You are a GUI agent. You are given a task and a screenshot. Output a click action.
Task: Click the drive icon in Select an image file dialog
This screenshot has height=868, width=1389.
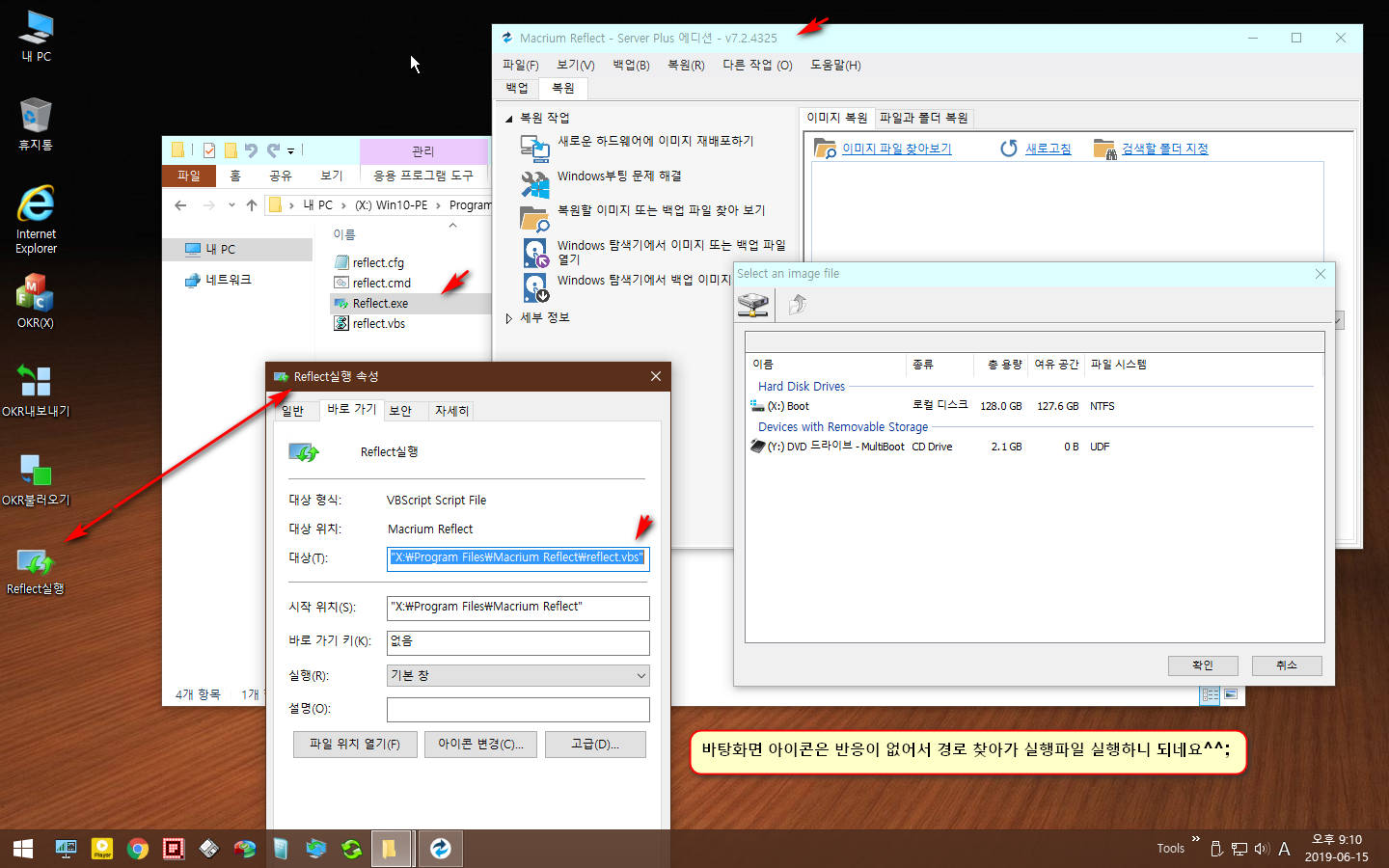click(753, 305)
